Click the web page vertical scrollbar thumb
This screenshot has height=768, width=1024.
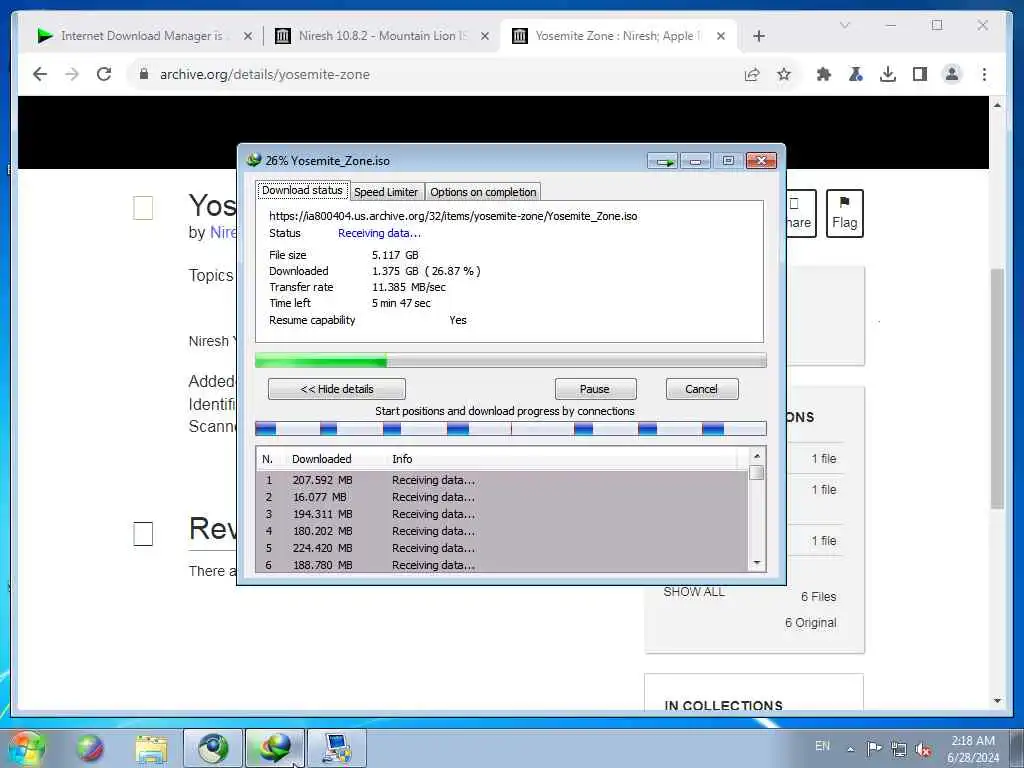997,388
